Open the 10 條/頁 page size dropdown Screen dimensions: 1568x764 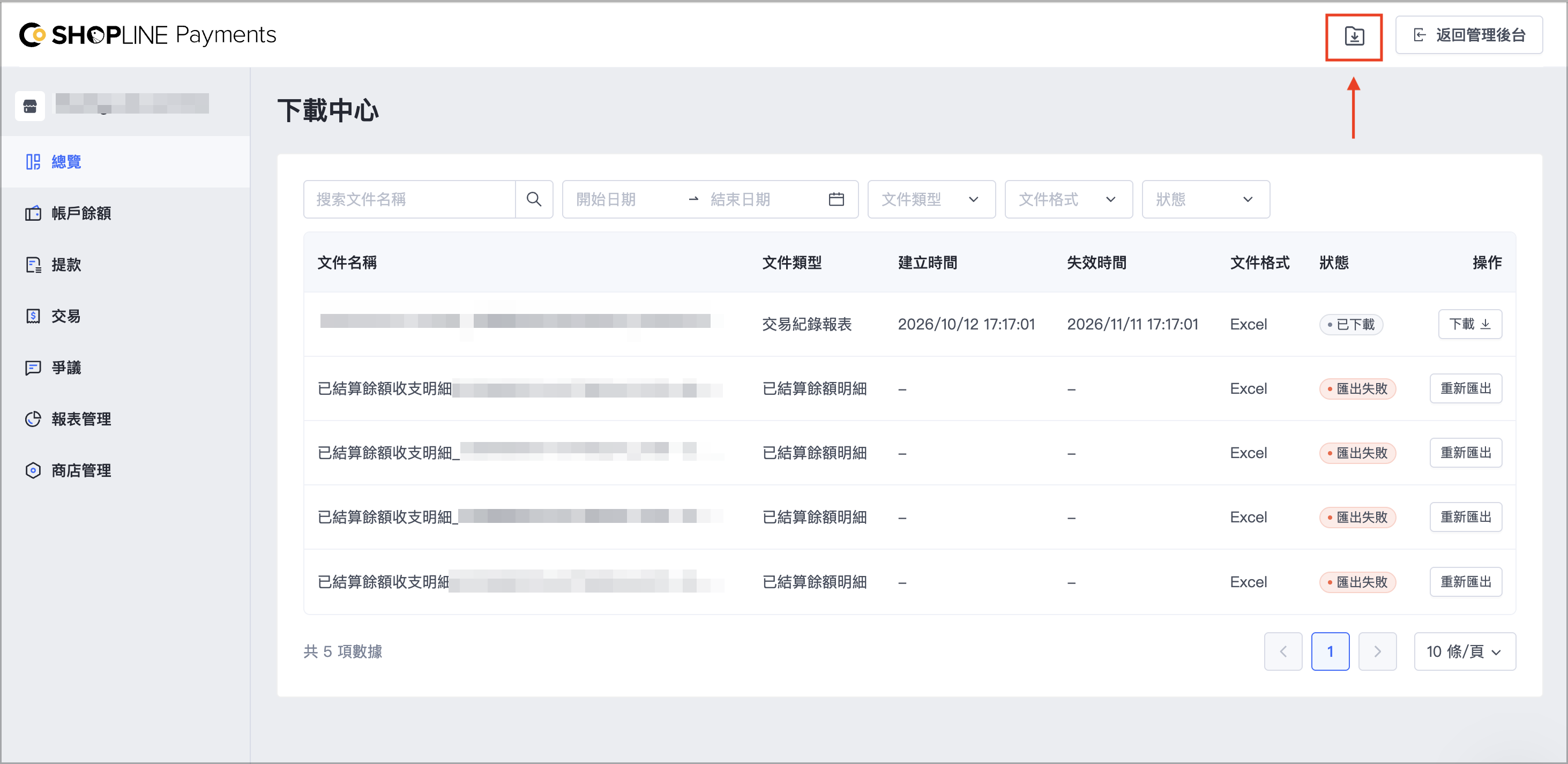coord(1465,651)
